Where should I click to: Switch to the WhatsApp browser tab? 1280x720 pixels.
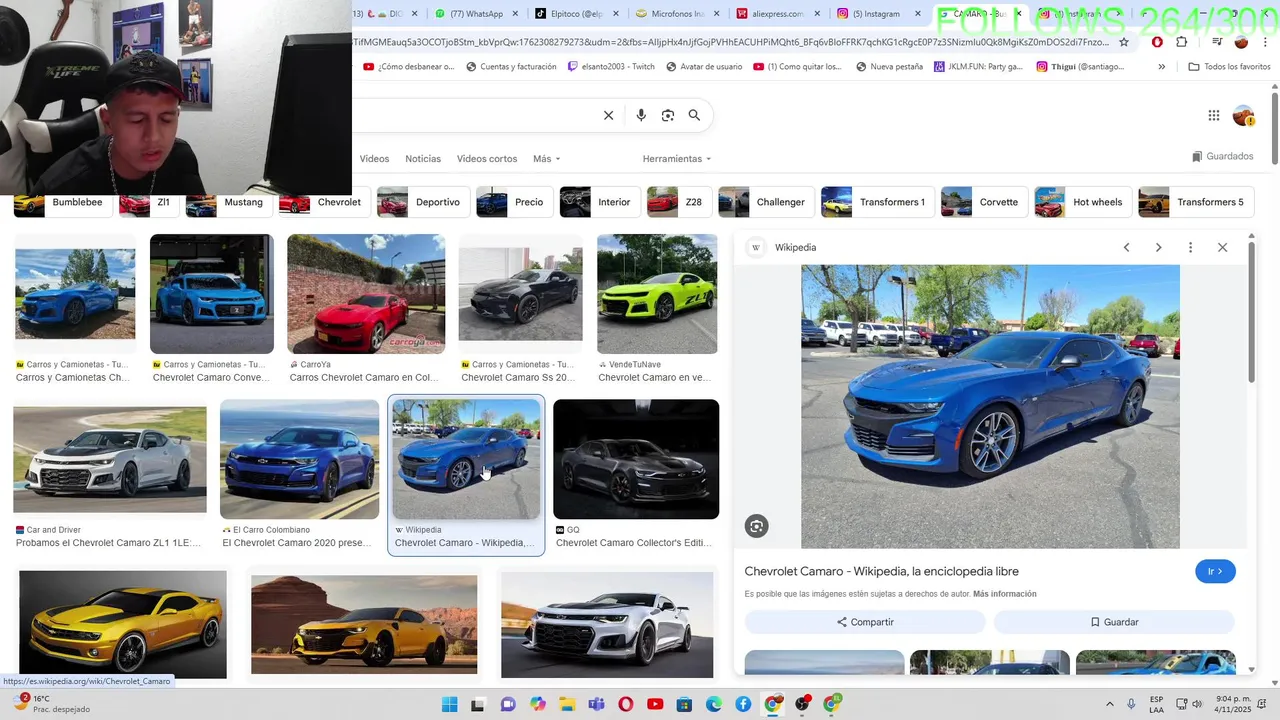click(x=475, y=14)
